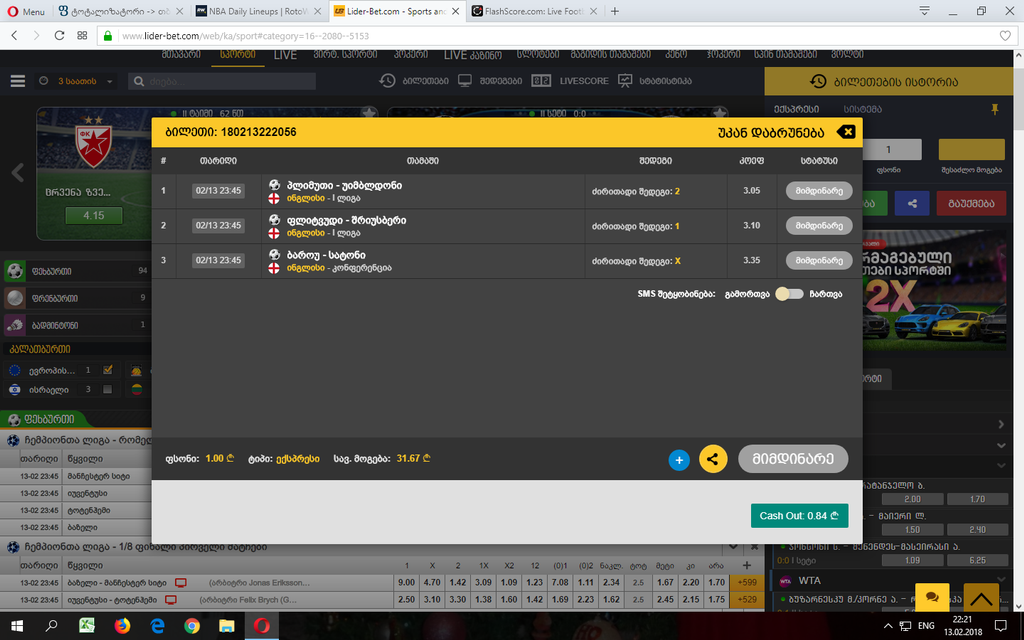This screenshot has width=1024, height=640.
Task: Click the blue share bet slip button
Action: click(x=912, y=203)
